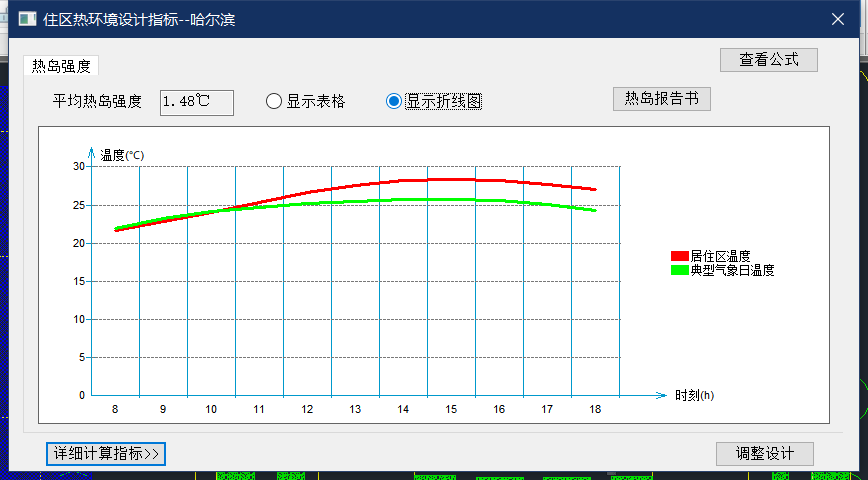
Task: Select the 显示表格 radio button
Action: [x=274, y=101]
